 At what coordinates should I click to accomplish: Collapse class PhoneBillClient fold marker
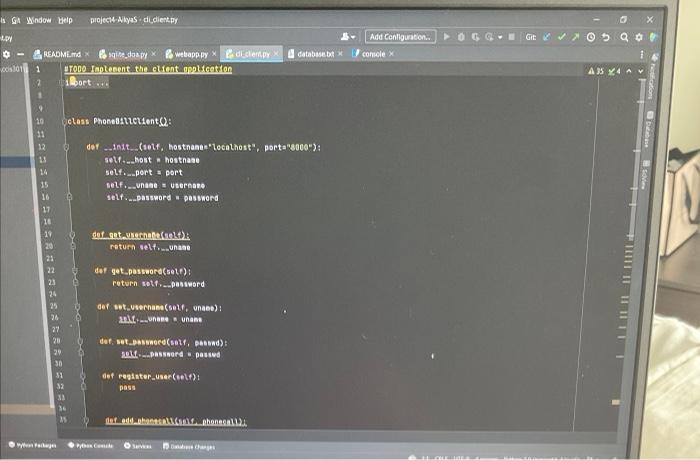[65, 121]
